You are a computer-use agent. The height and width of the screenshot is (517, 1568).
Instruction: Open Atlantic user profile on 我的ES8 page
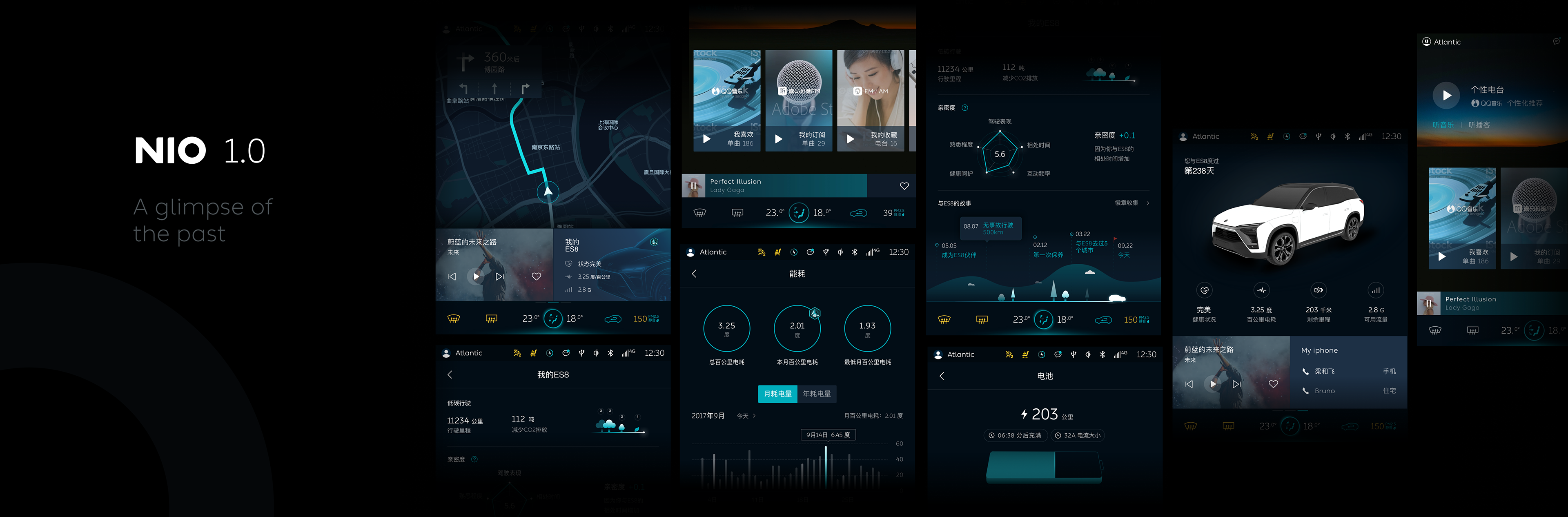(x=463, y=353)
